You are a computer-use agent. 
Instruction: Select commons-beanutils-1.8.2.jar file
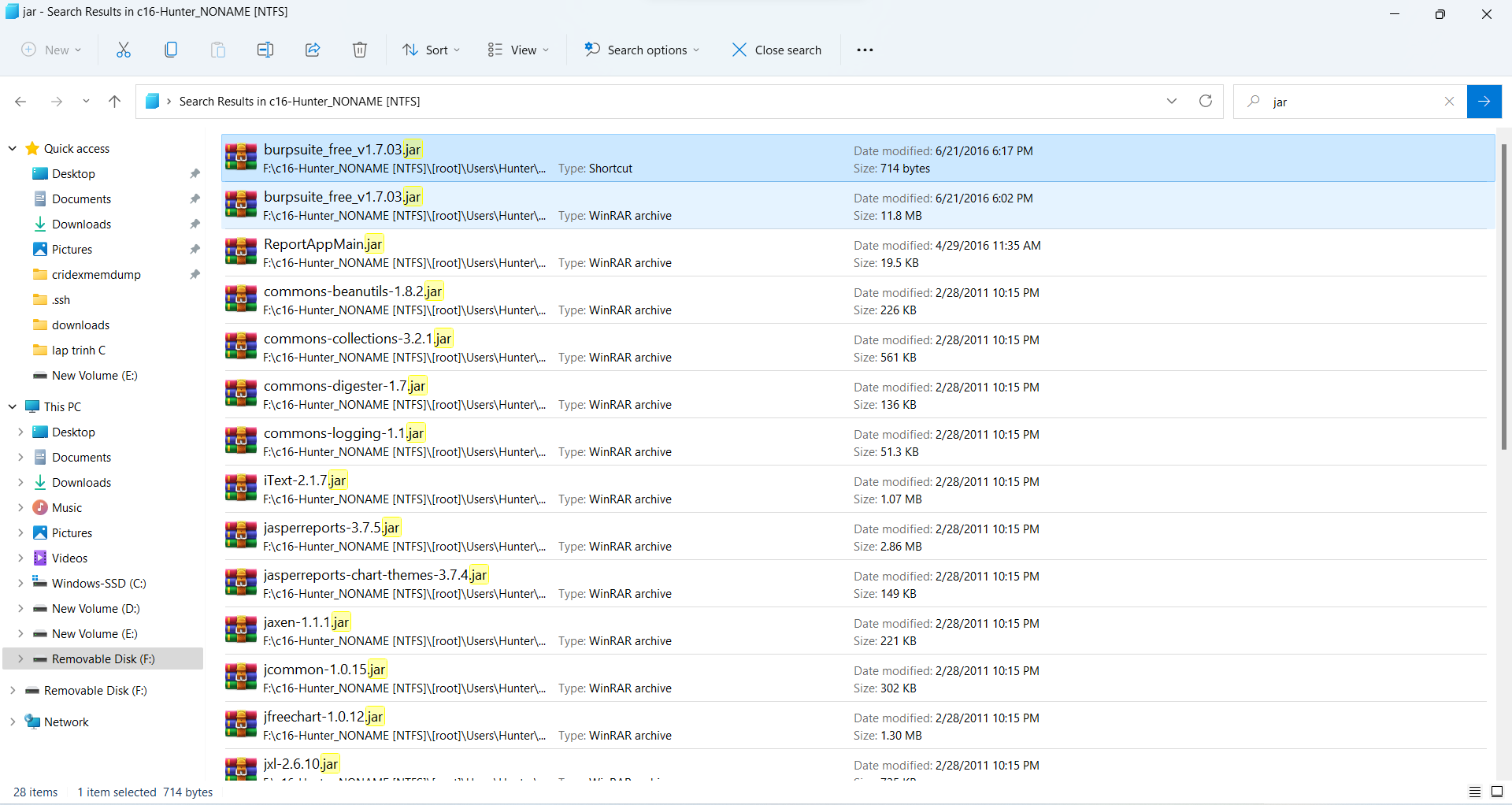pos(858,300)
